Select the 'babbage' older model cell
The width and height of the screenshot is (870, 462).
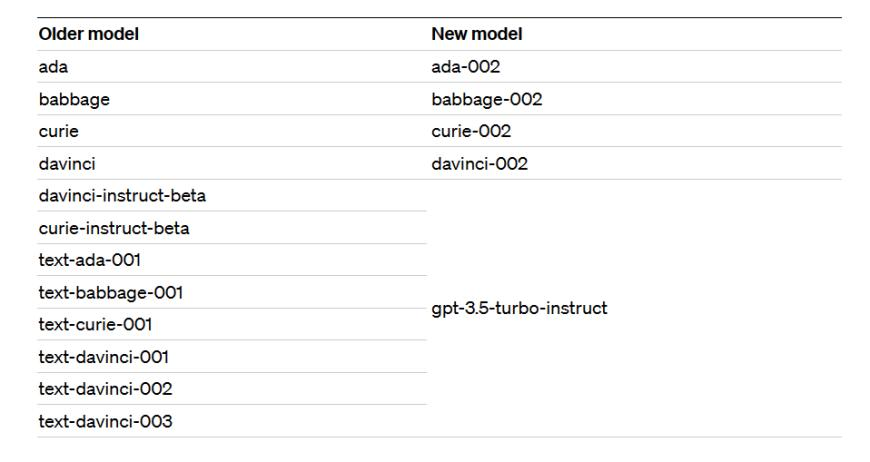click(x=74, y=99)
